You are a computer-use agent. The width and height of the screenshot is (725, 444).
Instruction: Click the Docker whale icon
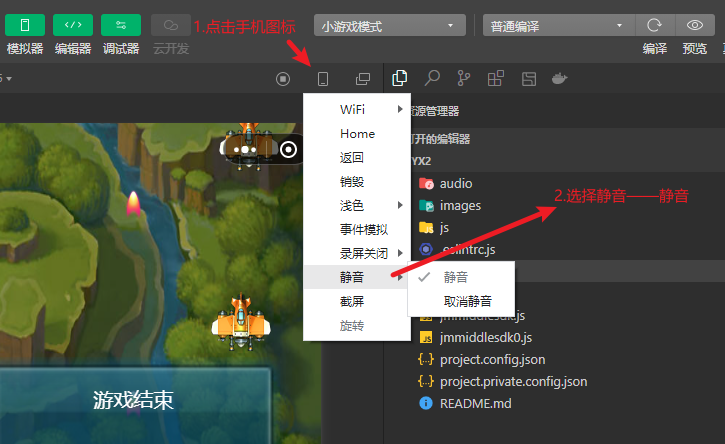pos(559,78)
